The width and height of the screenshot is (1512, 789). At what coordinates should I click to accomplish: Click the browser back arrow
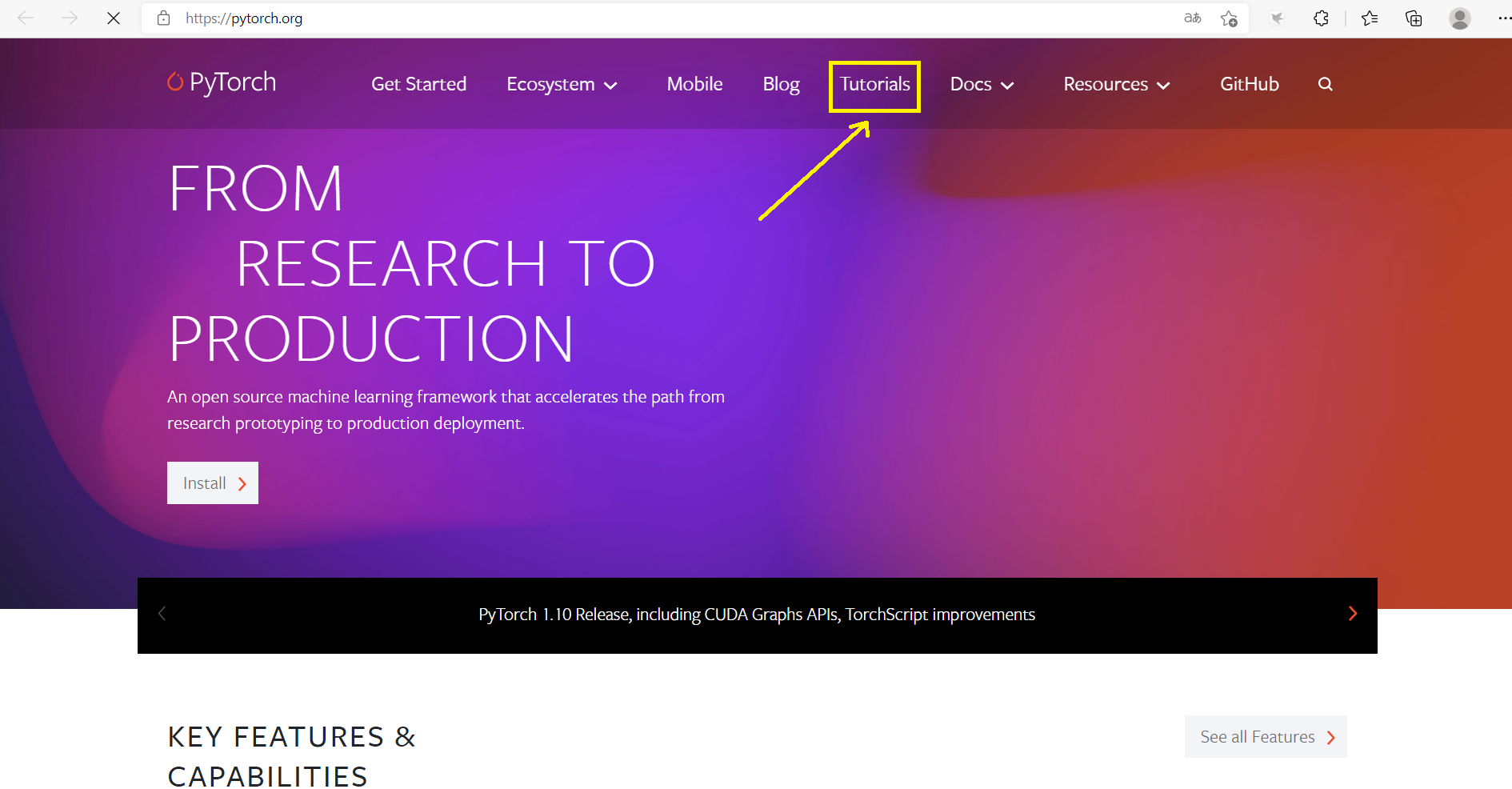click(x=26, y=18)
